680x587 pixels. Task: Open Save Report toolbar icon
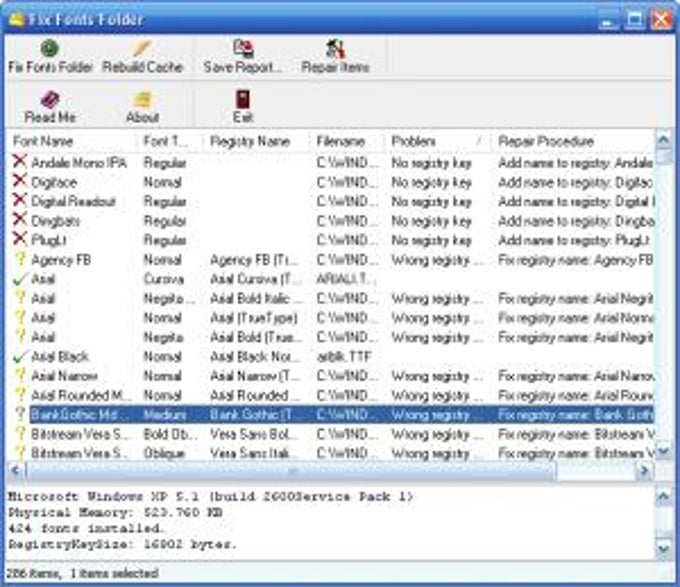[x=243, y=48]
